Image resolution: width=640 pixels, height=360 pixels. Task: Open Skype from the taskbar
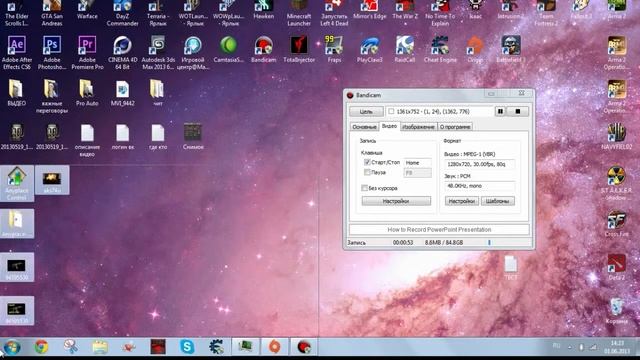[187, 347]
